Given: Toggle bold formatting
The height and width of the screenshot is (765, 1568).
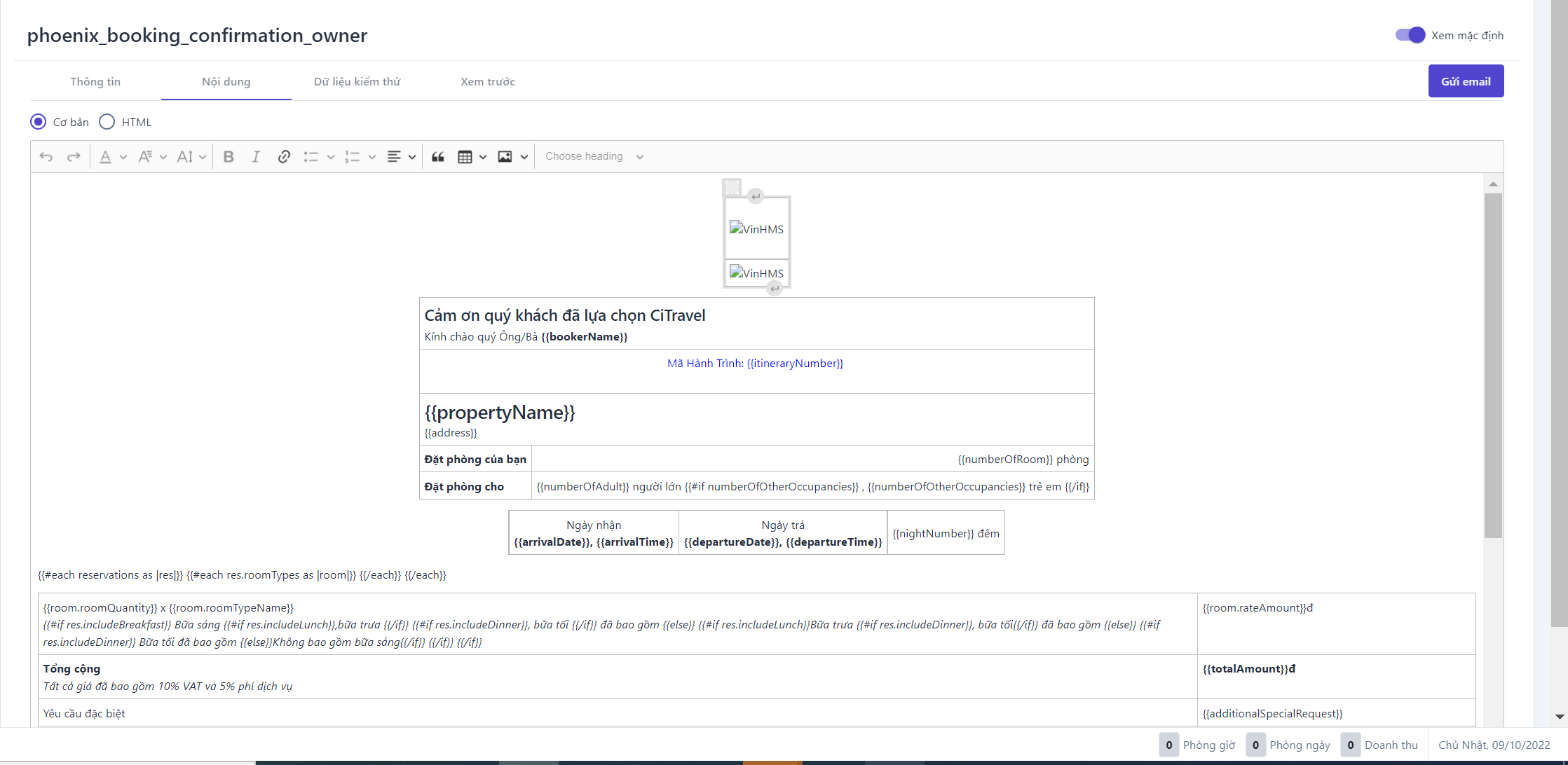Looking at the screenshot, I should (229, 157).
